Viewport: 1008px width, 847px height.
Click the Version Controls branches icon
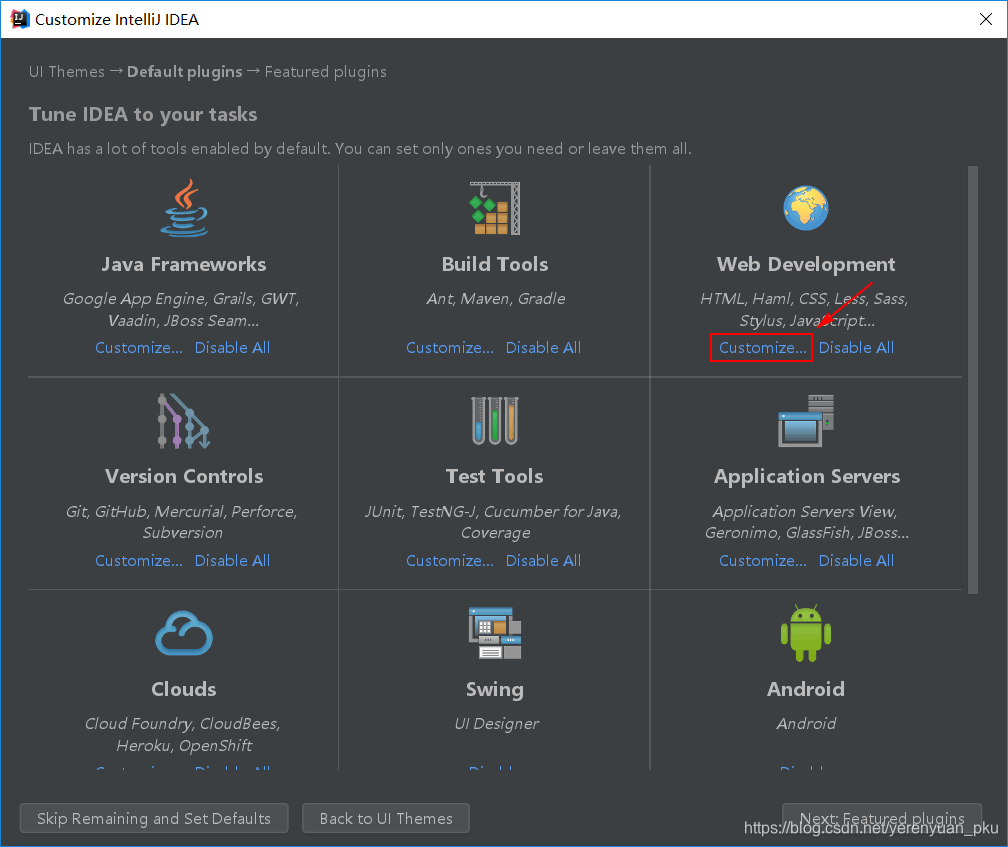point(184,421)
